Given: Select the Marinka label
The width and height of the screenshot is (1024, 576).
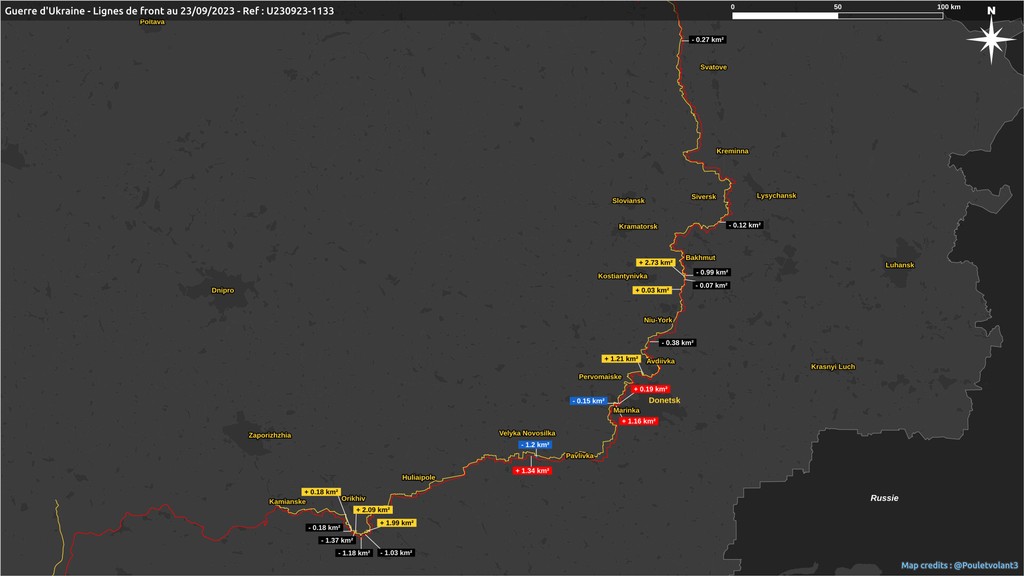Looking at the screenshot, I should tap(626, 411).
